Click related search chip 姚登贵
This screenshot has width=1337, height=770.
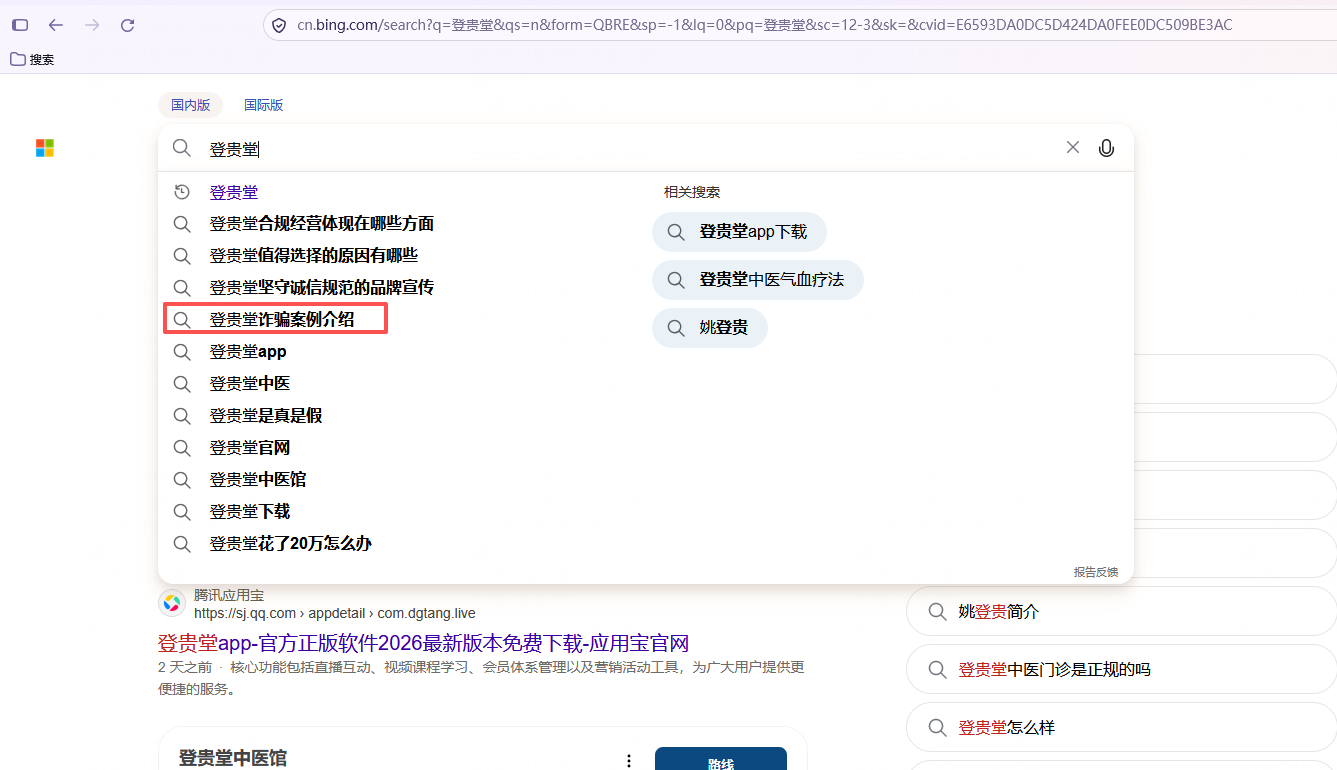(710, 328)
